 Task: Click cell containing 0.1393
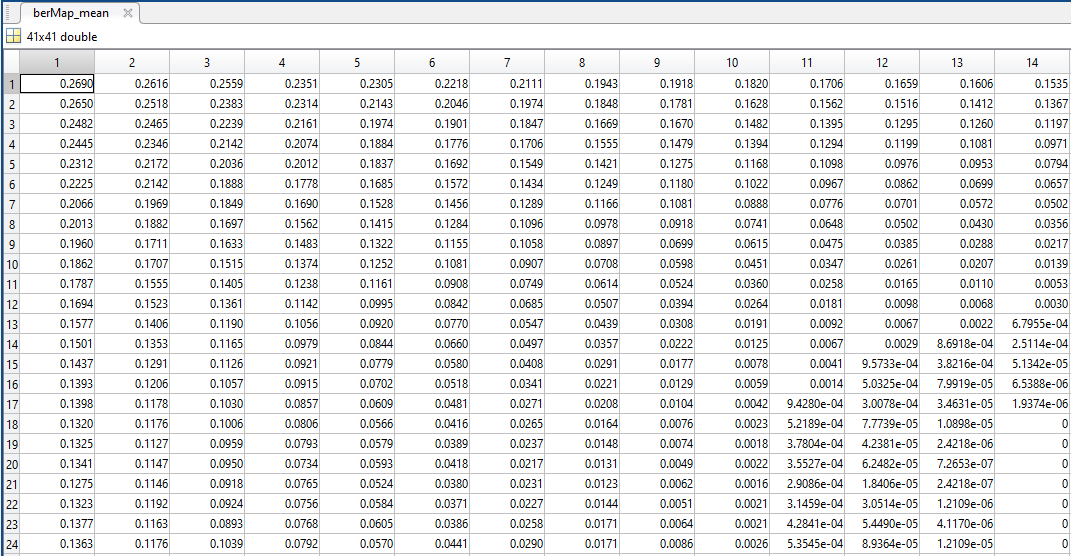[57, 384]
